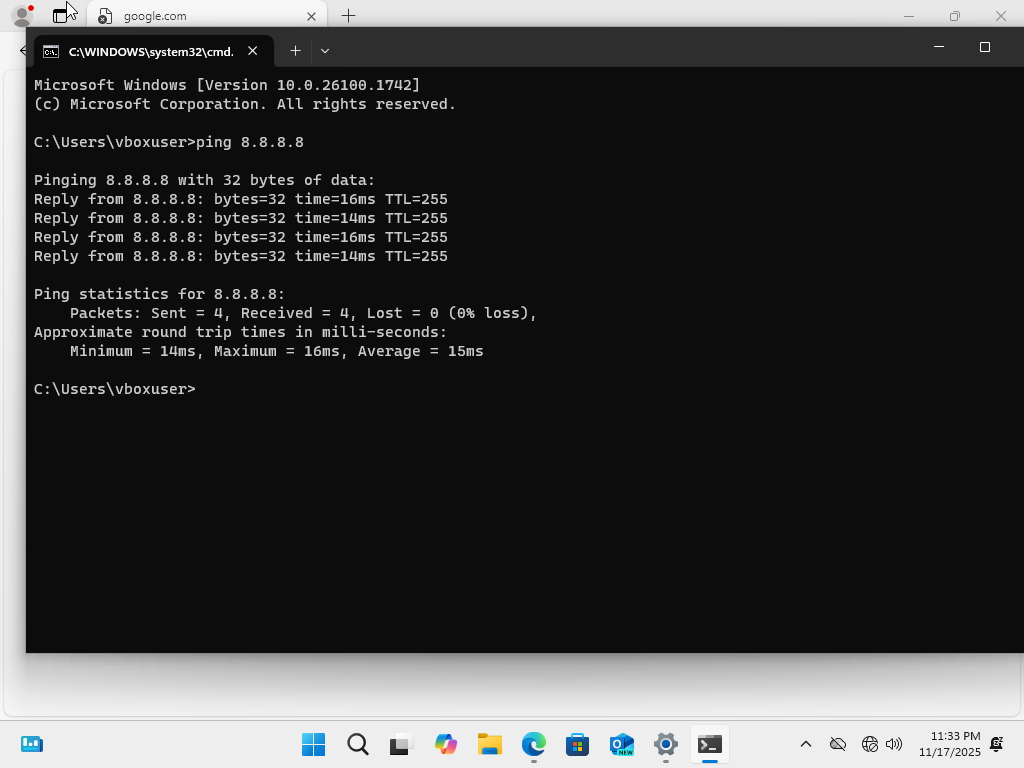Expand the terminal profiles dropdown chevron
The width and height of the screenshot is (1024, 768).
click(324, 50)
